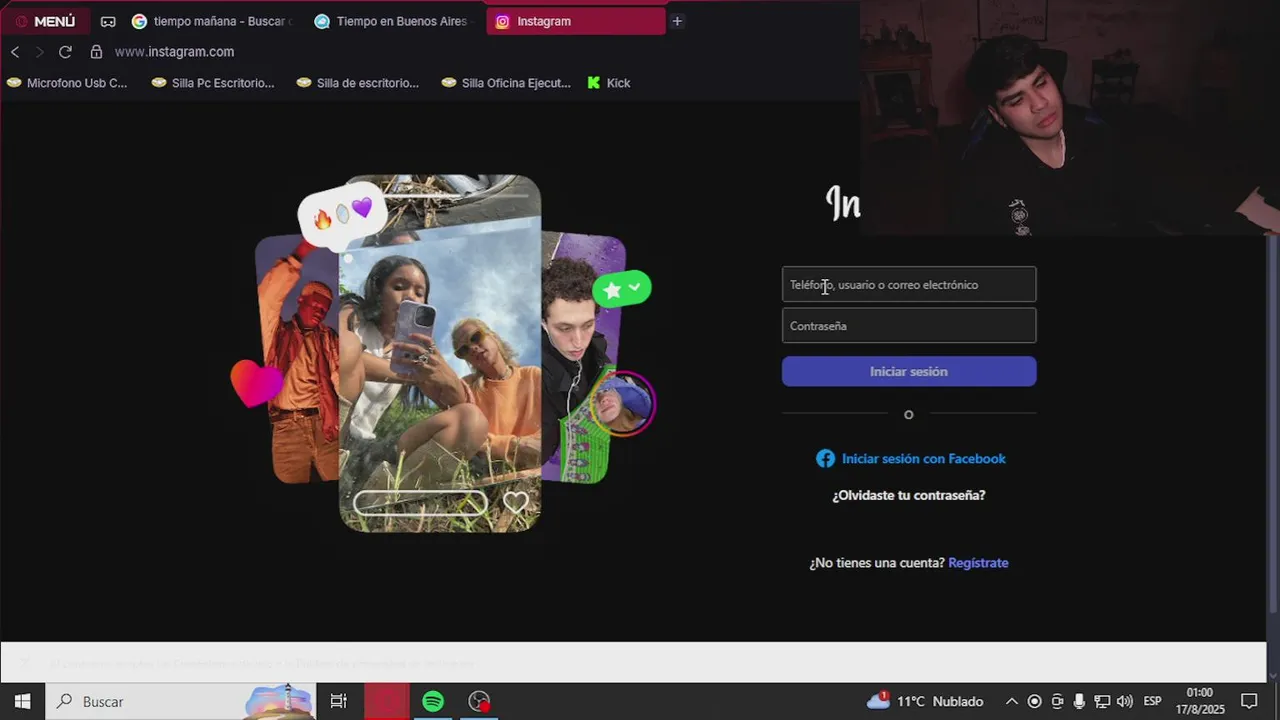Click the center selfie photo in the collage
The height and width of the screenshot is (720, 1280).
(x=440, y=355)
